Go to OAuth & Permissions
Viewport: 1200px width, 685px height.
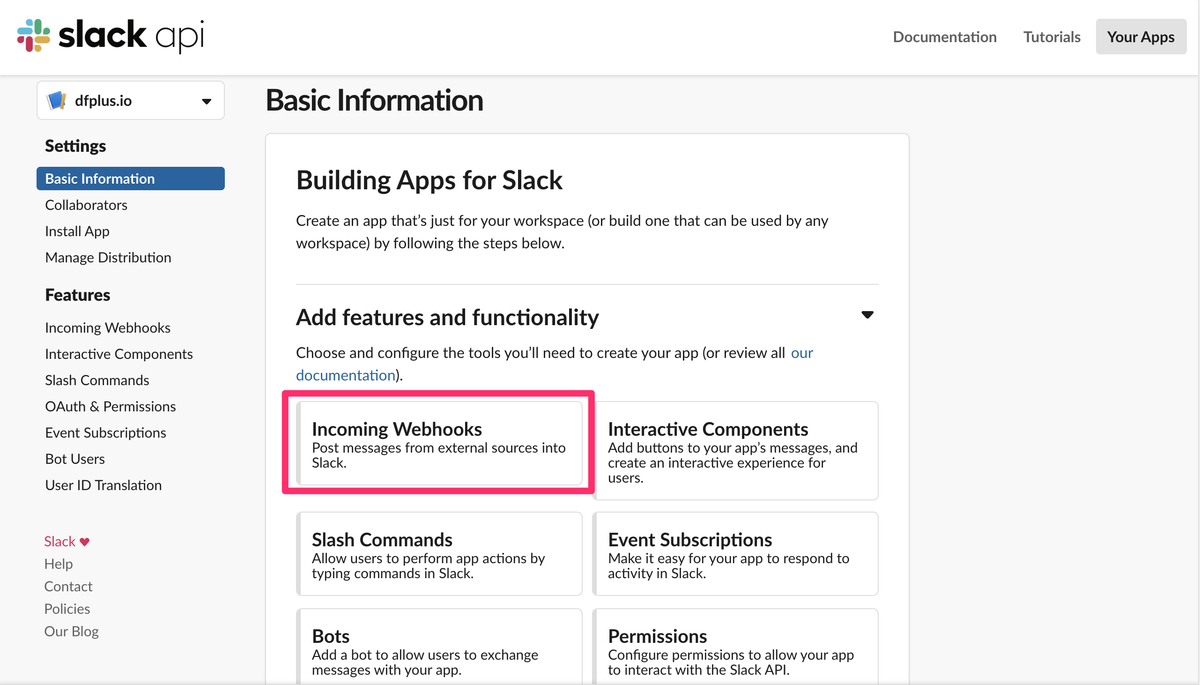tap(110, 406)
